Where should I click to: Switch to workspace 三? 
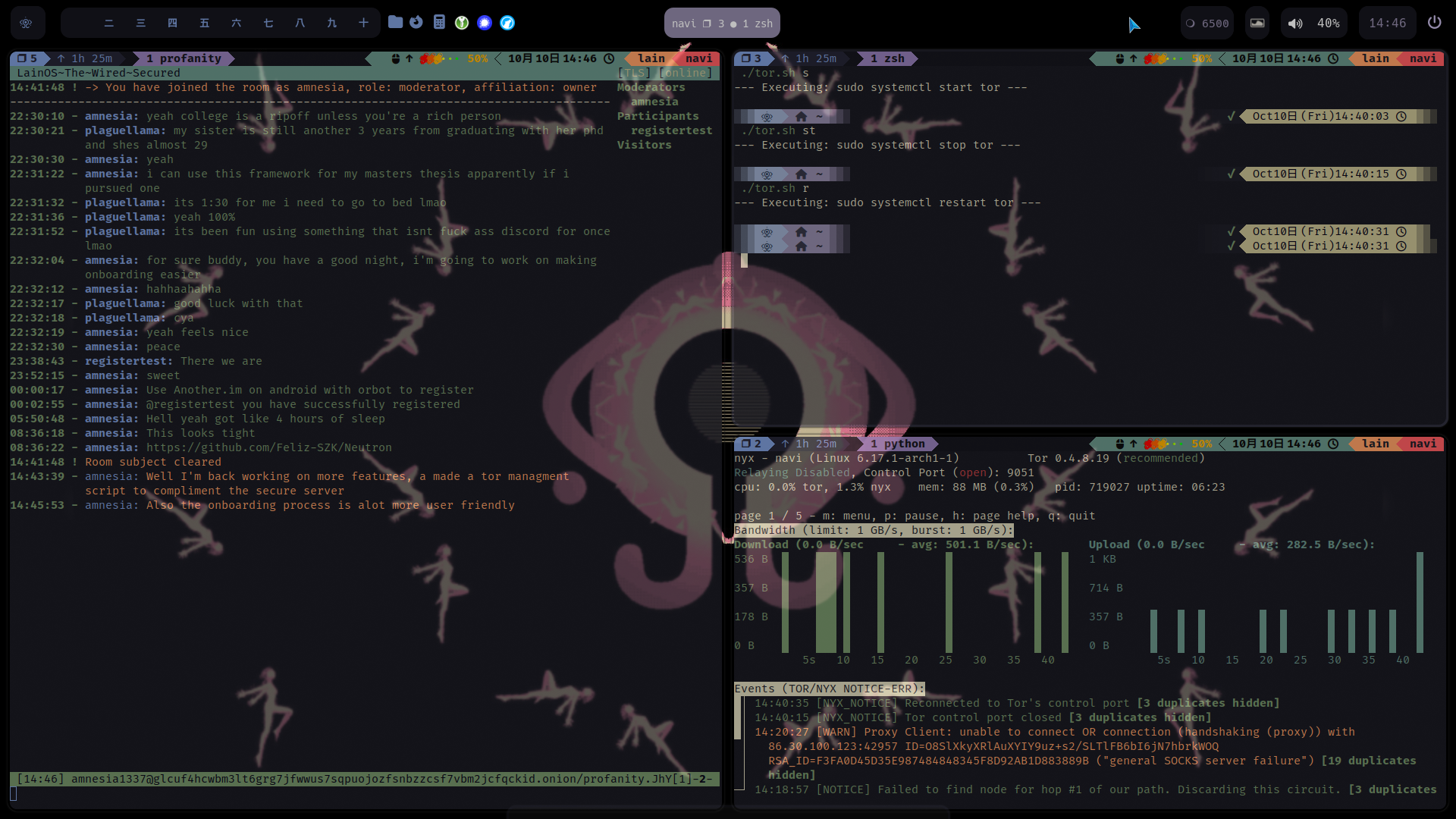tap(141, 23)
